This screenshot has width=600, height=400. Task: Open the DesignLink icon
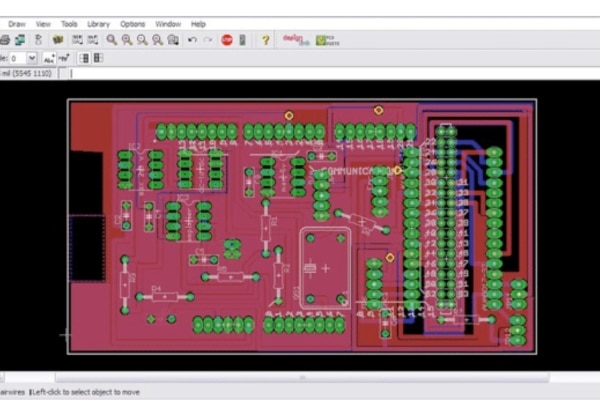296,40
